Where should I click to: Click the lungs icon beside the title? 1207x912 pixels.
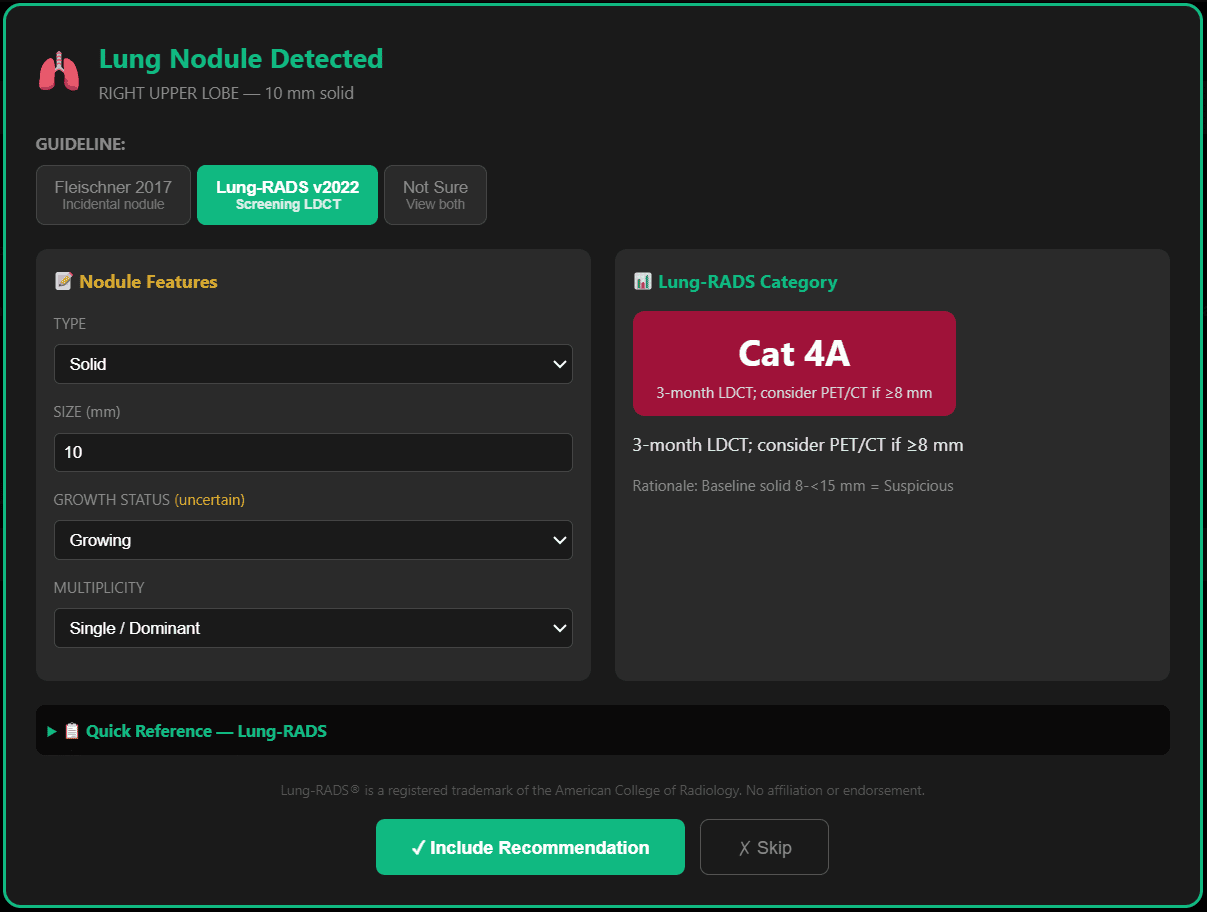coord(59,72)
